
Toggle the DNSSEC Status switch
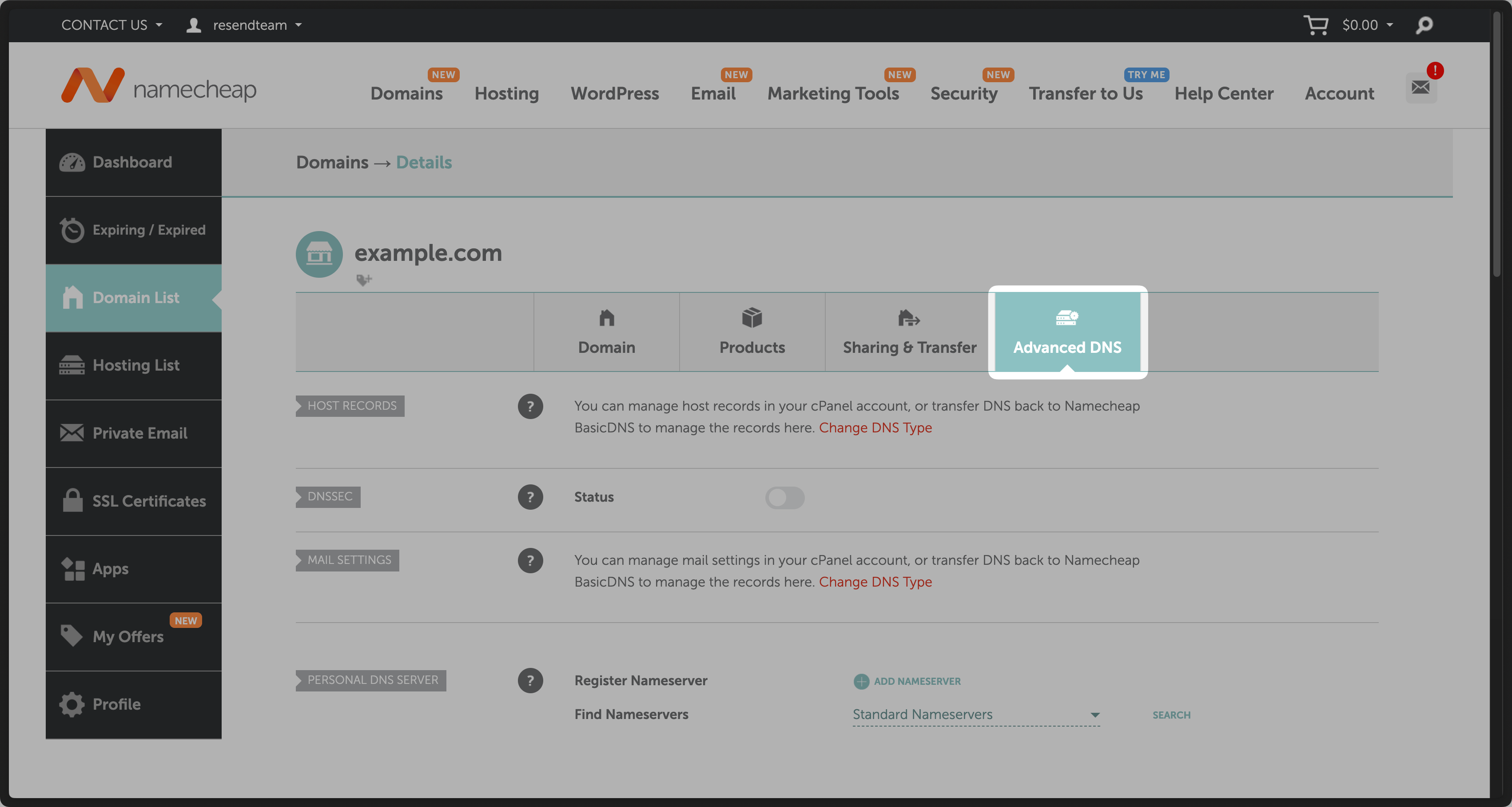pyautogui.click(x=785, y=497)
